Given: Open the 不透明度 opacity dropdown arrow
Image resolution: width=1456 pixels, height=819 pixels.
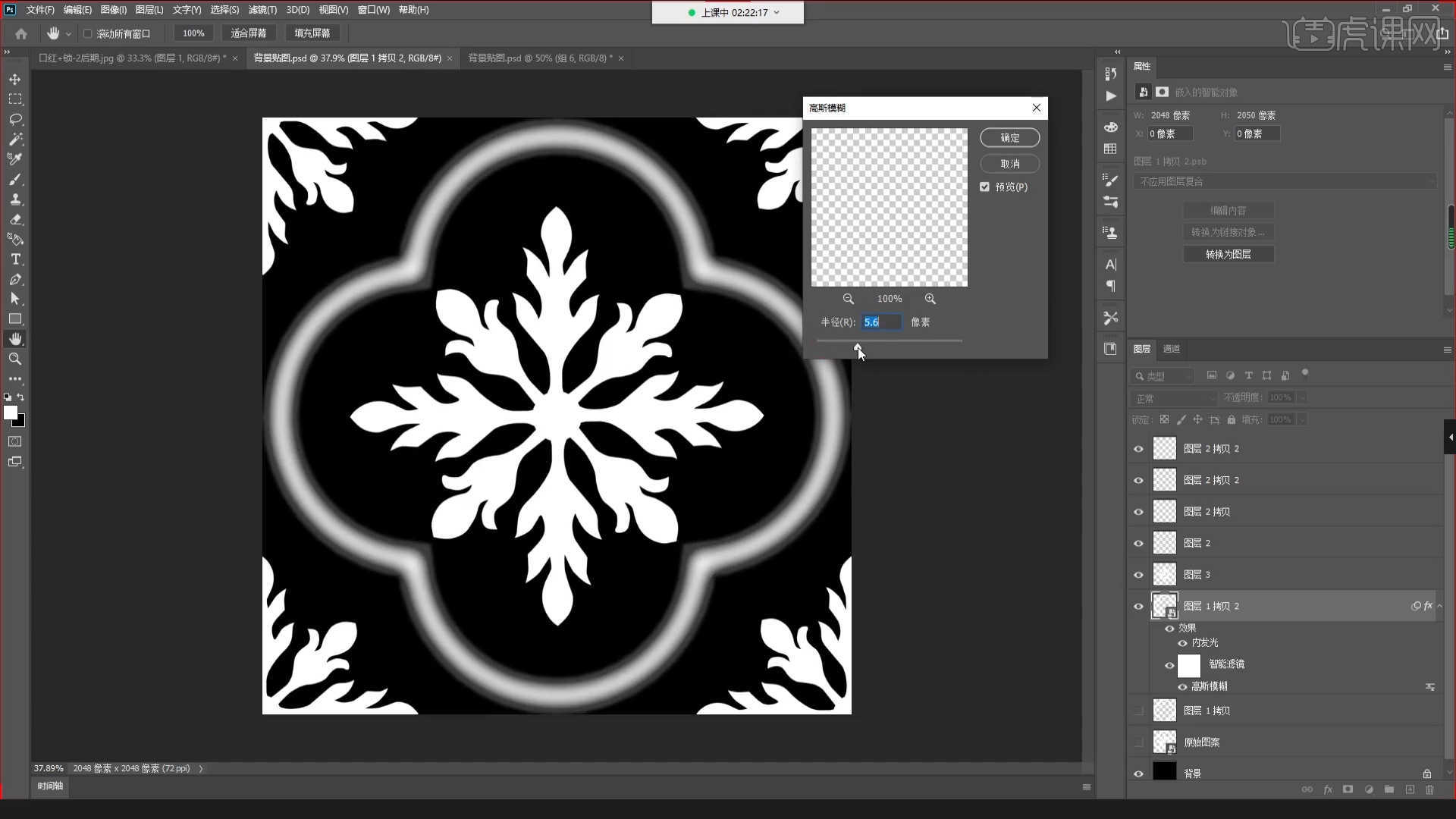Looking at the screenshot, I should tap(1302, 397).
